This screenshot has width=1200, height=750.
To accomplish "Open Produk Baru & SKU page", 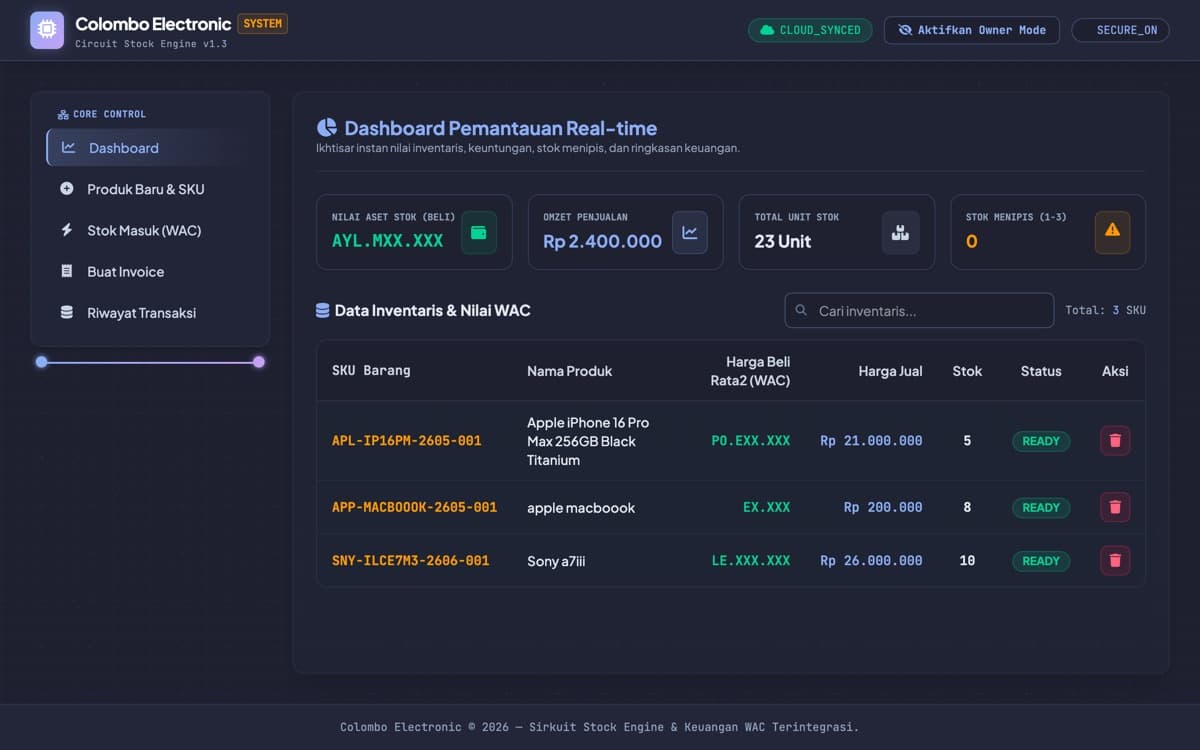I will coord(150,189).
